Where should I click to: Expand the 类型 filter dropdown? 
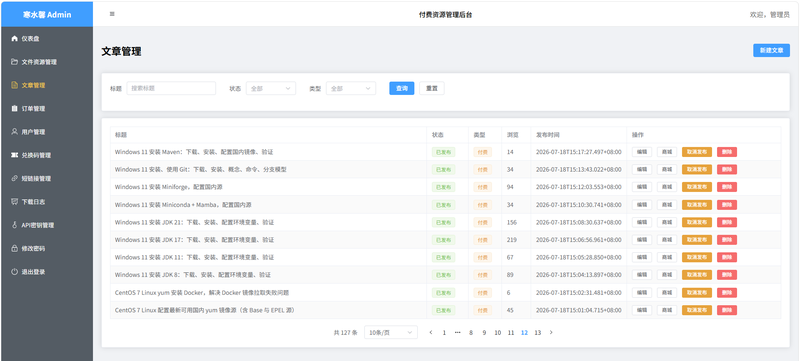point(351,88)
